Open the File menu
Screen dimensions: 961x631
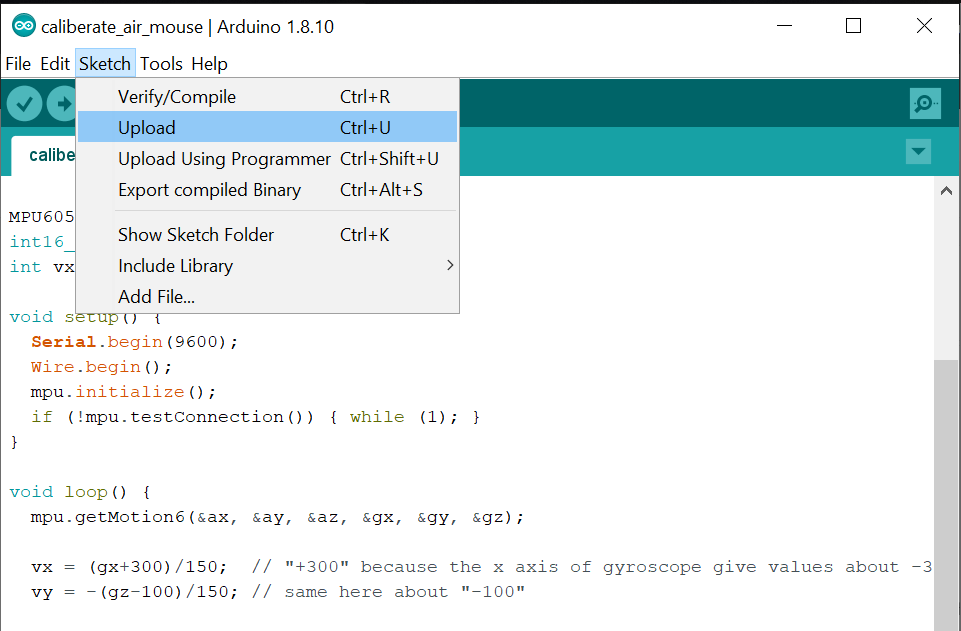pos(18,64)
